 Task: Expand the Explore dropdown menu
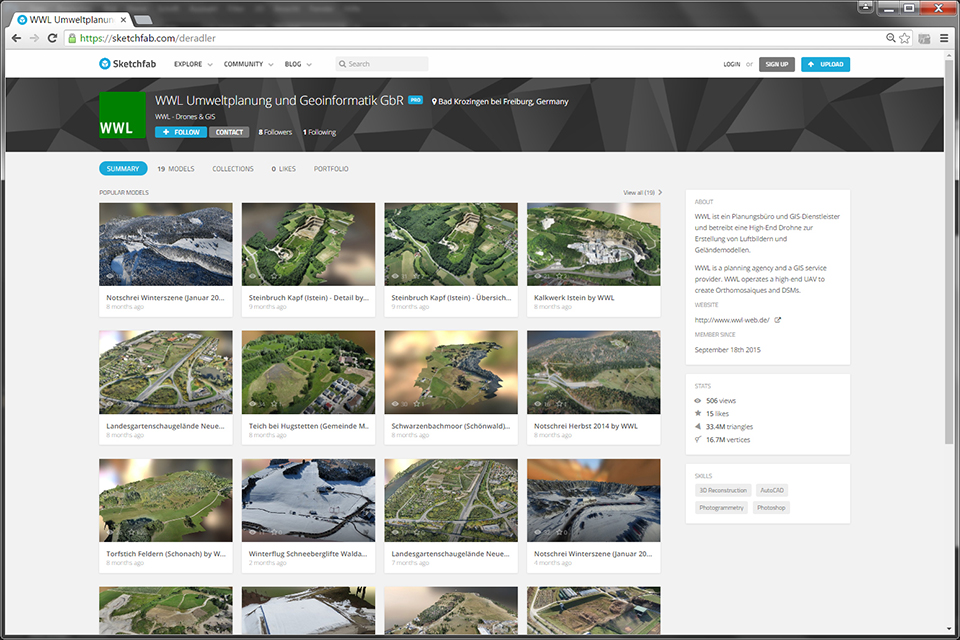pos(193,64)
